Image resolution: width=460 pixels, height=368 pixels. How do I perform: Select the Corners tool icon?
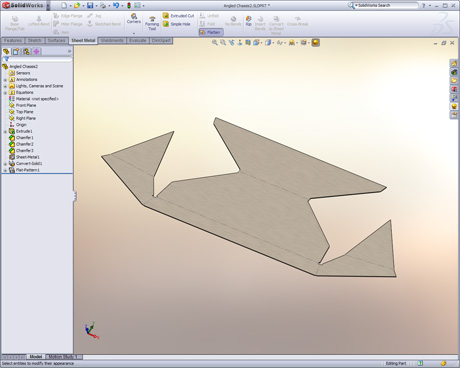[x=134, y=16]
